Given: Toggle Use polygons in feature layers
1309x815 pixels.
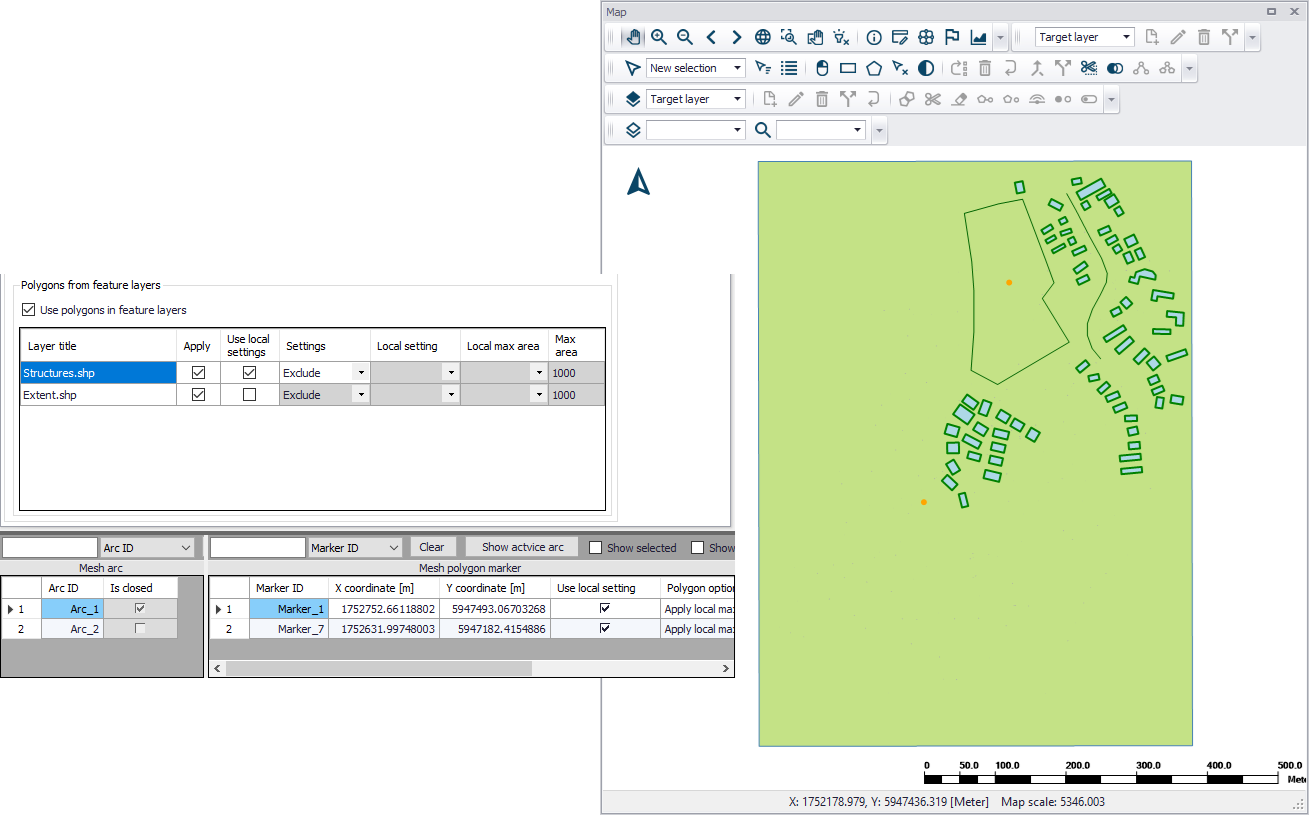Looking at the screenshot, I should (x=28, y=310).
